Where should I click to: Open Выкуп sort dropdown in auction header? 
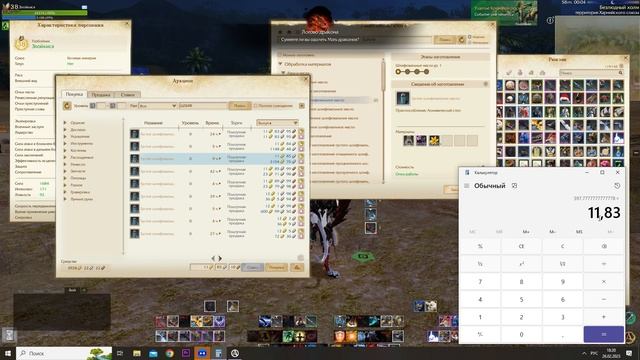(277, 122)
